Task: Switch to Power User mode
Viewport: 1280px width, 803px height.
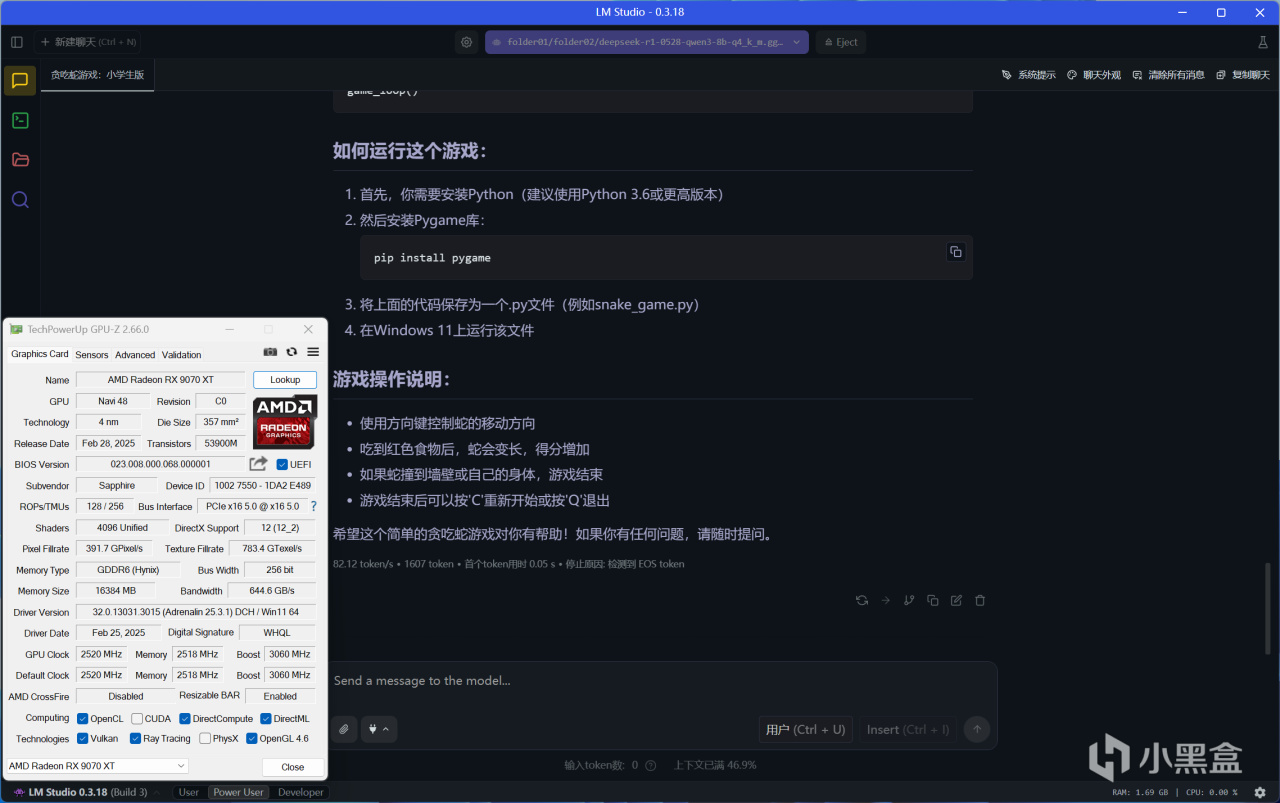Action: coord(238,792)
